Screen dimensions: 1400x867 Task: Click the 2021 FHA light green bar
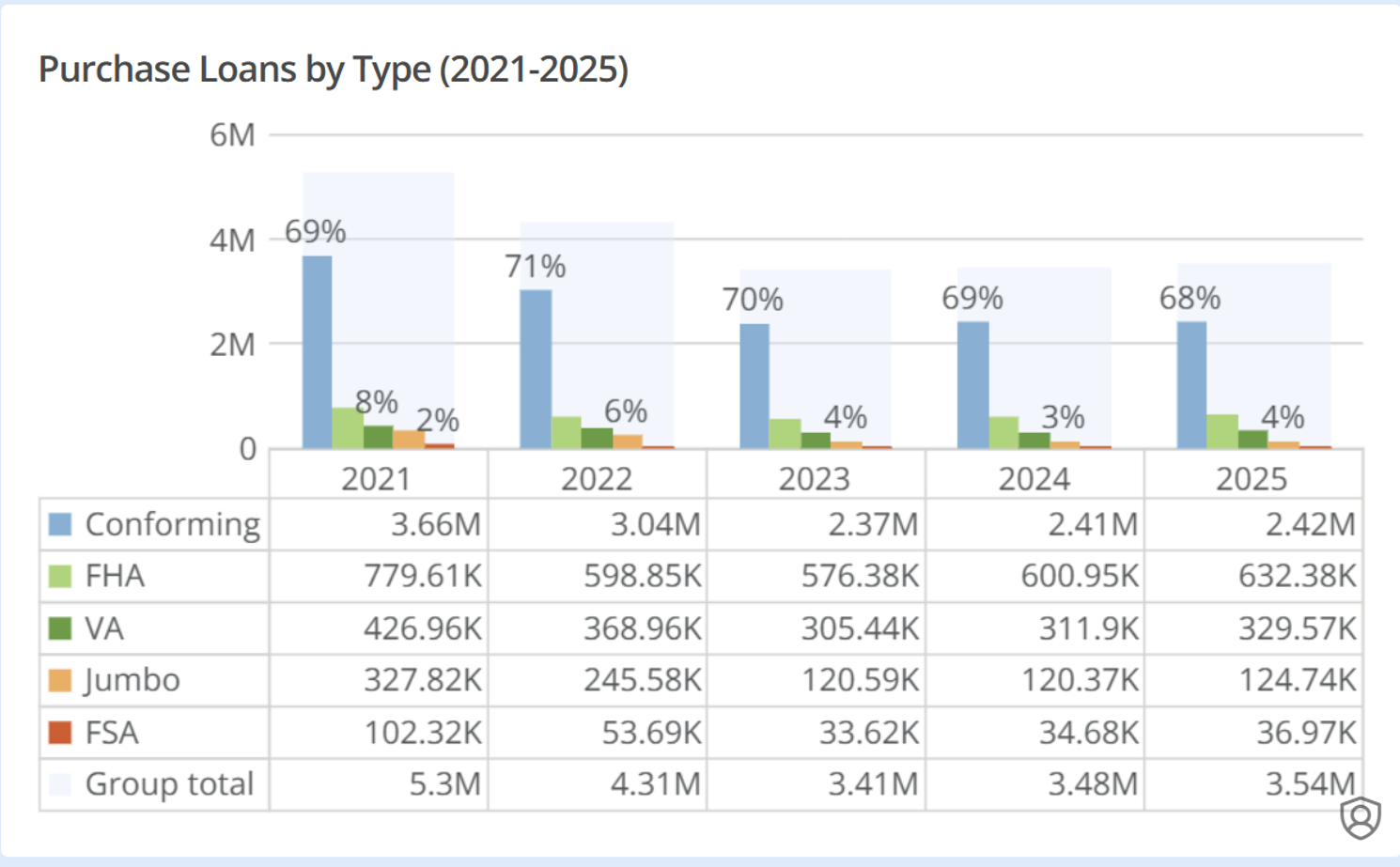[347, 428]
